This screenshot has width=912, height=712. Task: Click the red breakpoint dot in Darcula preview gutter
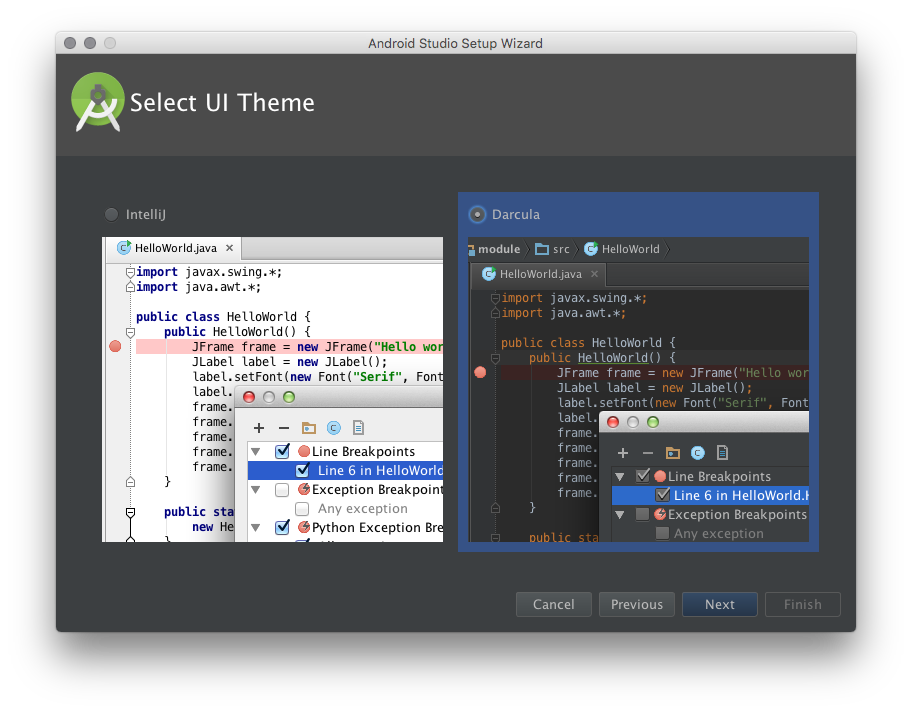(480, 372)
